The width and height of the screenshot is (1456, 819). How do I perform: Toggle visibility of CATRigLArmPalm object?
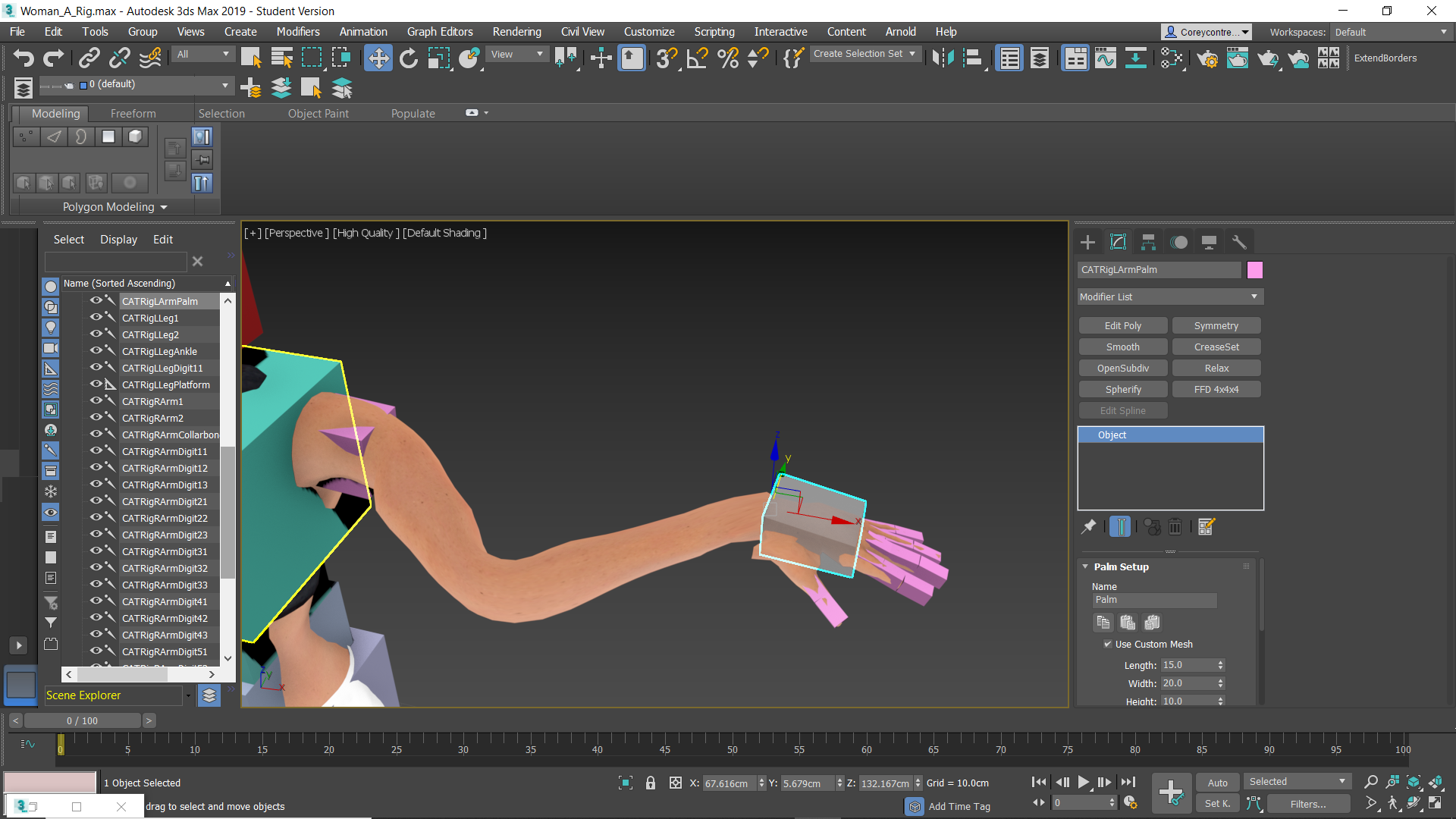[x=97, y=301]
